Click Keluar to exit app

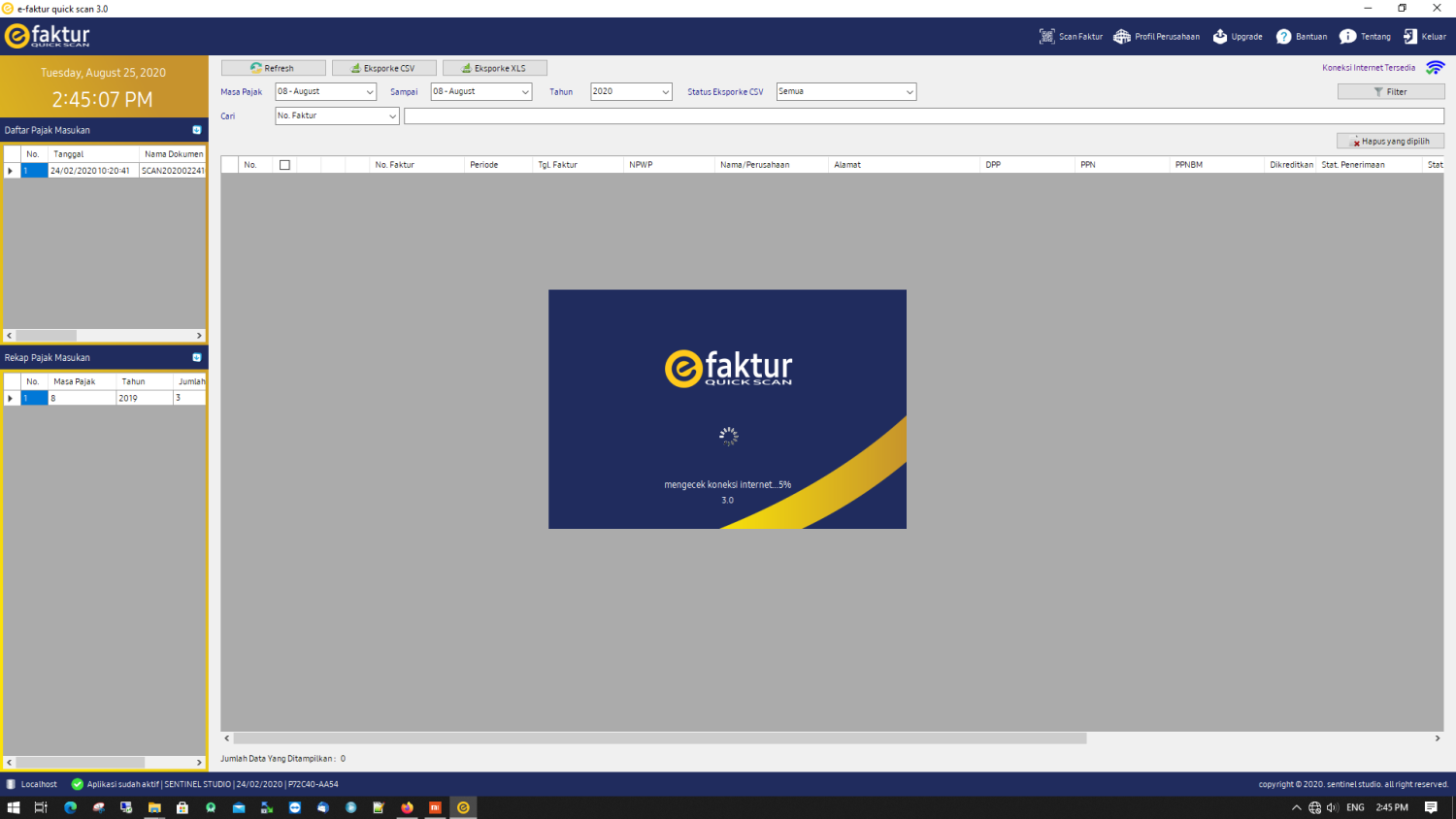(x=1424, y=37)
